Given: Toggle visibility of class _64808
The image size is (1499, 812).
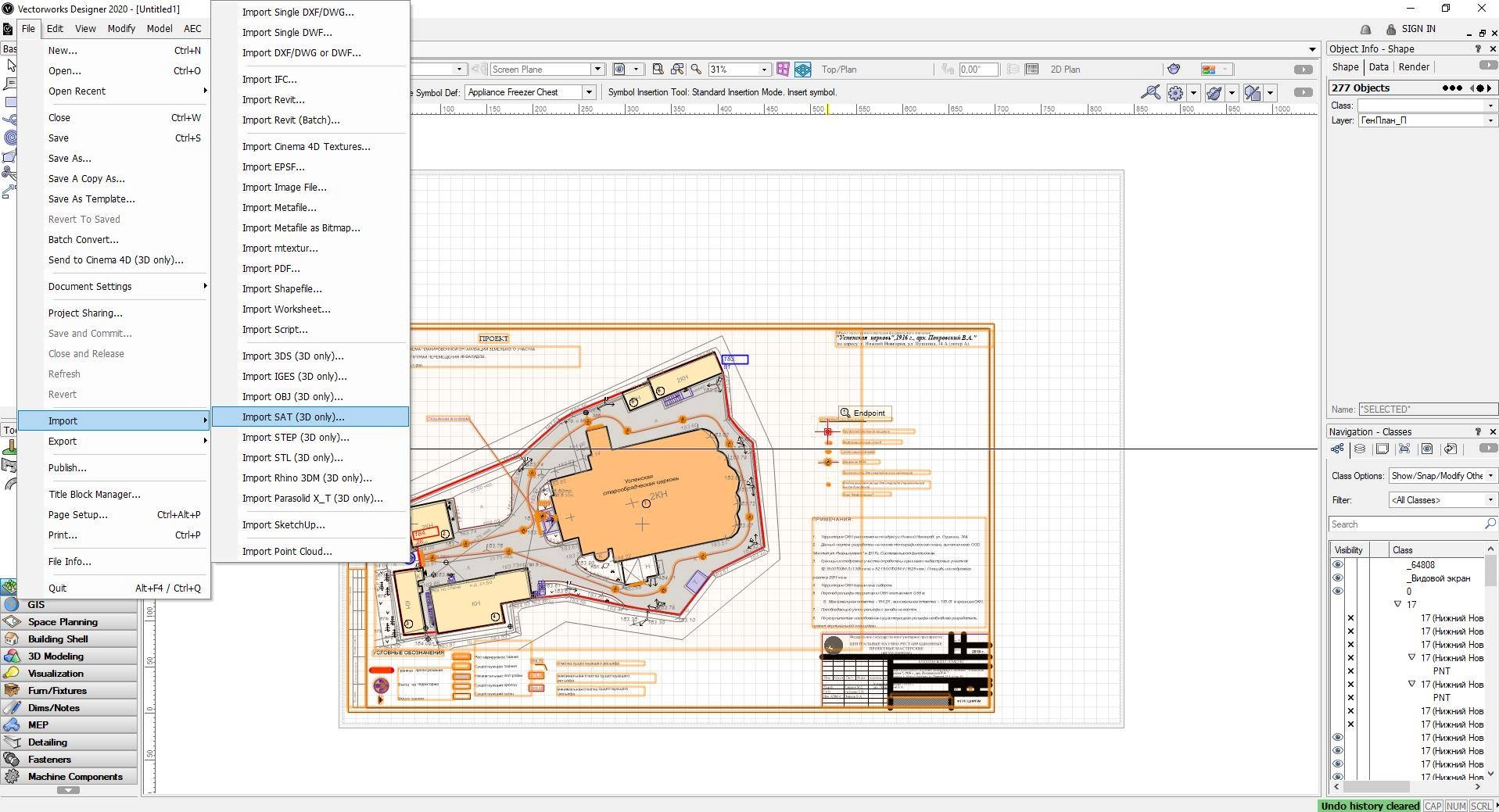Looking at the screenshot, I should pos(1337,565).
